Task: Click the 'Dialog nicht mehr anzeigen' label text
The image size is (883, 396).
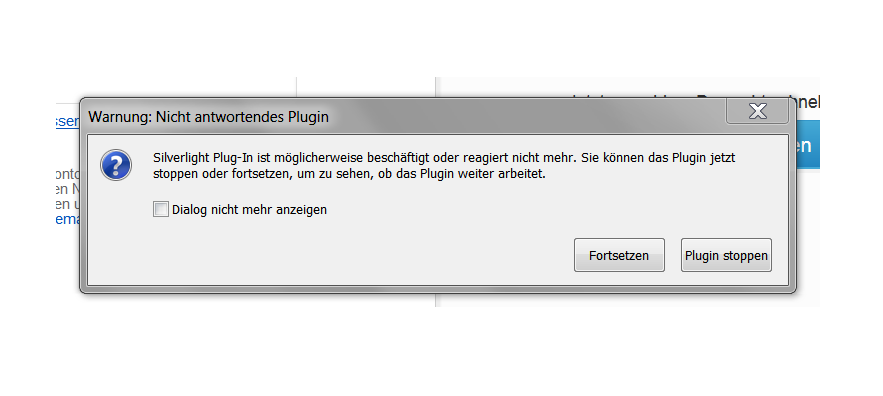Action: 249,210
